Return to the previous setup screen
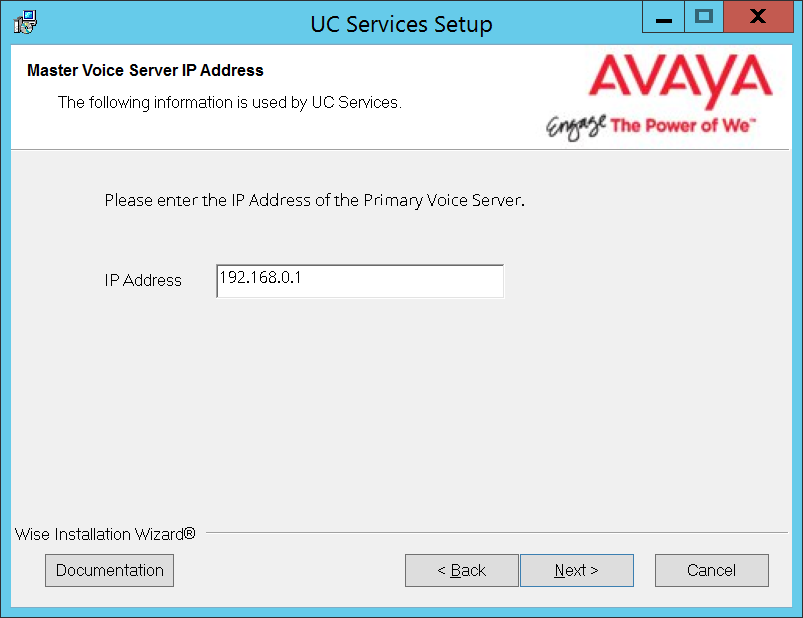The width and height of the screenshot is (803, 618). pyautogui.click(x=461, y=570)
